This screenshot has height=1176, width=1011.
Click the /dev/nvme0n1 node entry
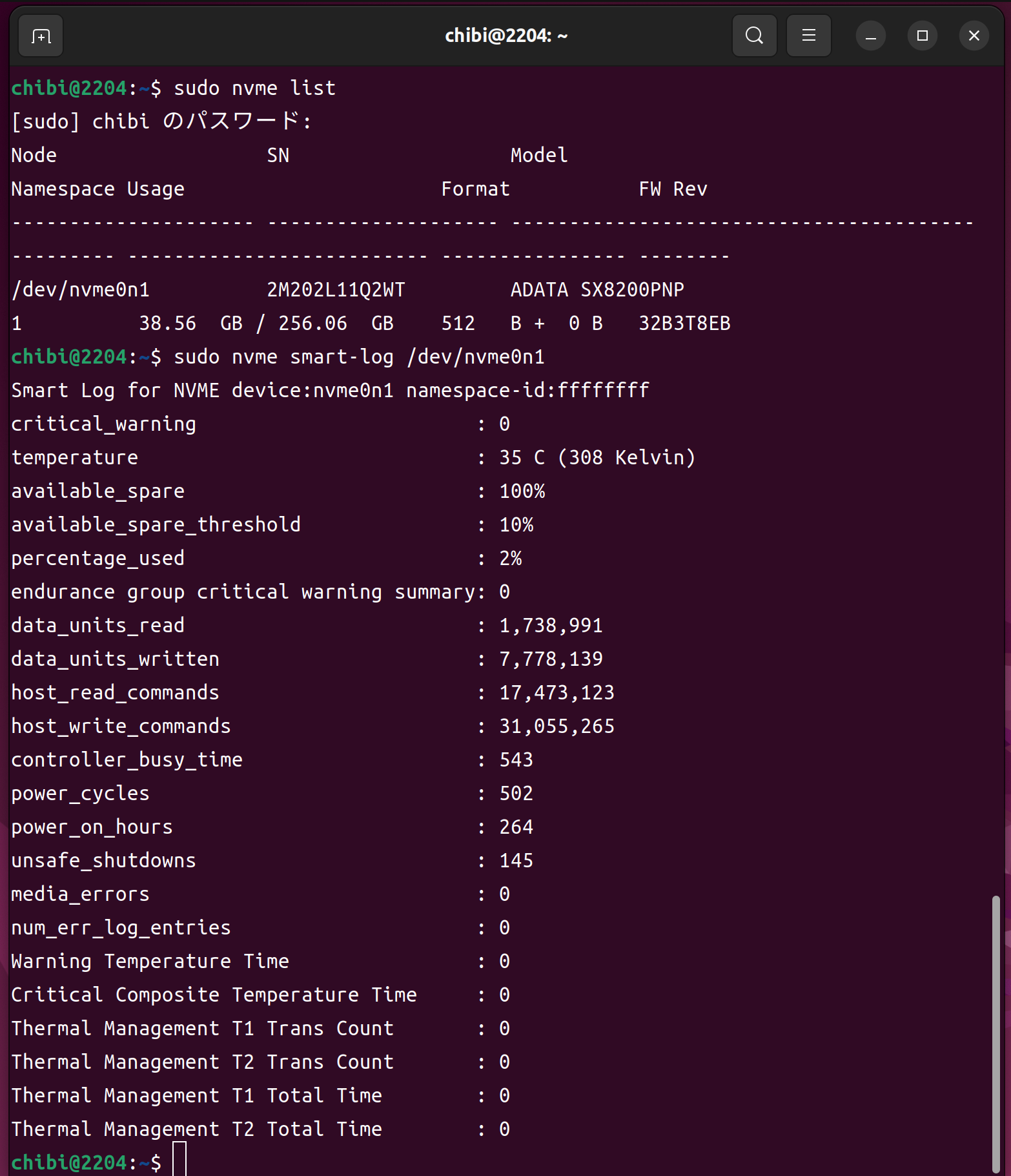tap(81, 290)
